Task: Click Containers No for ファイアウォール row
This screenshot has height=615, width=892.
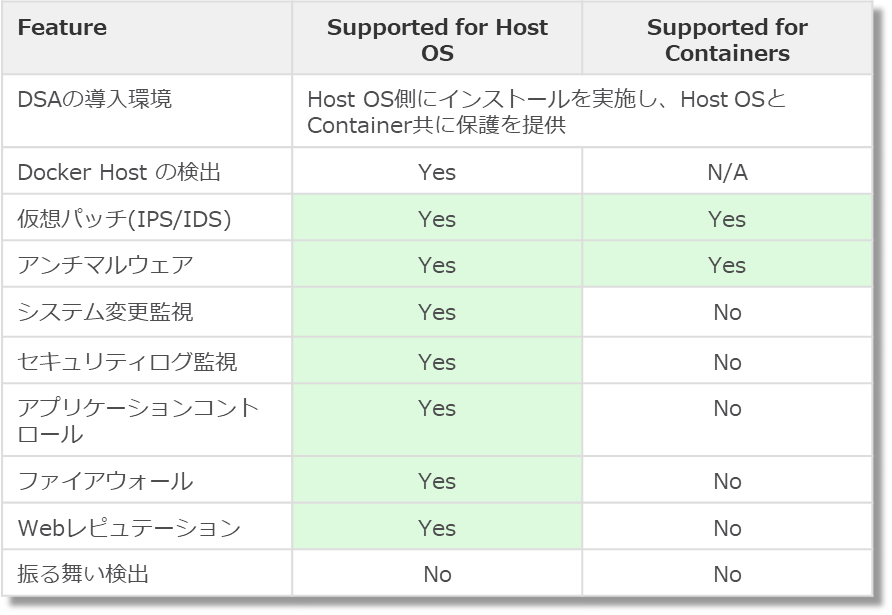Action: [x=727, y=482]
